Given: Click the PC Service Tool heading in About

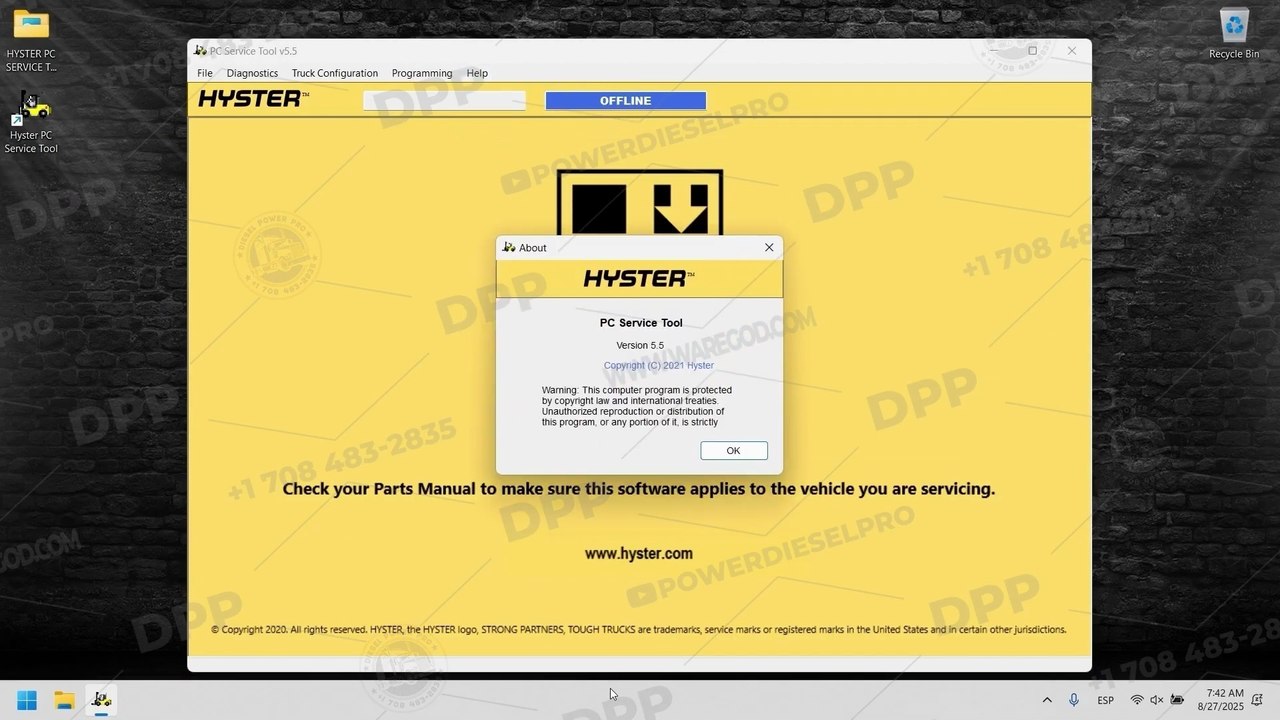Looking at the screenshot, I should click(641, 323).
